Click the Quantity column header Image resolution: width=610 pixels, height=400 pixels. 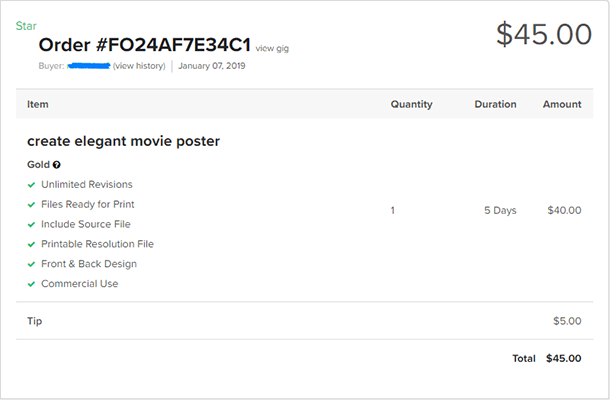tap(411, 104)
